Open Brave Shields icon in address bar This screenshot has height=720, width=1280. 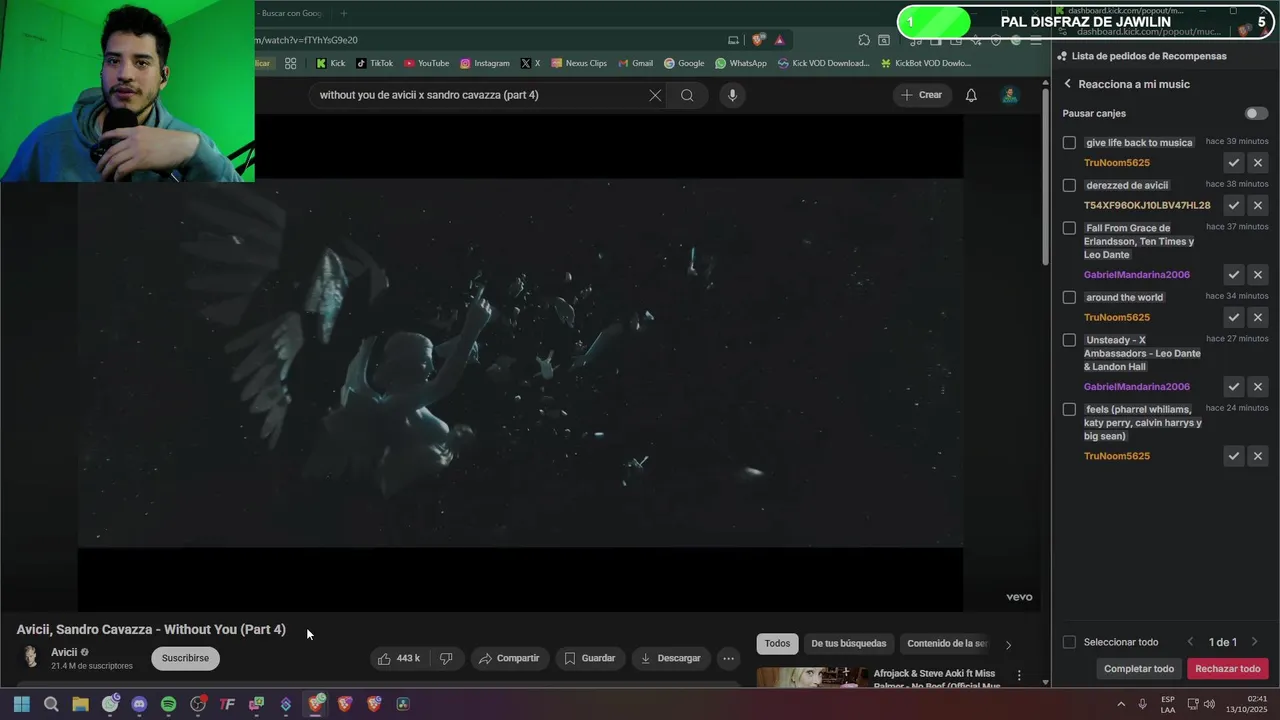[x=758, y=40]
